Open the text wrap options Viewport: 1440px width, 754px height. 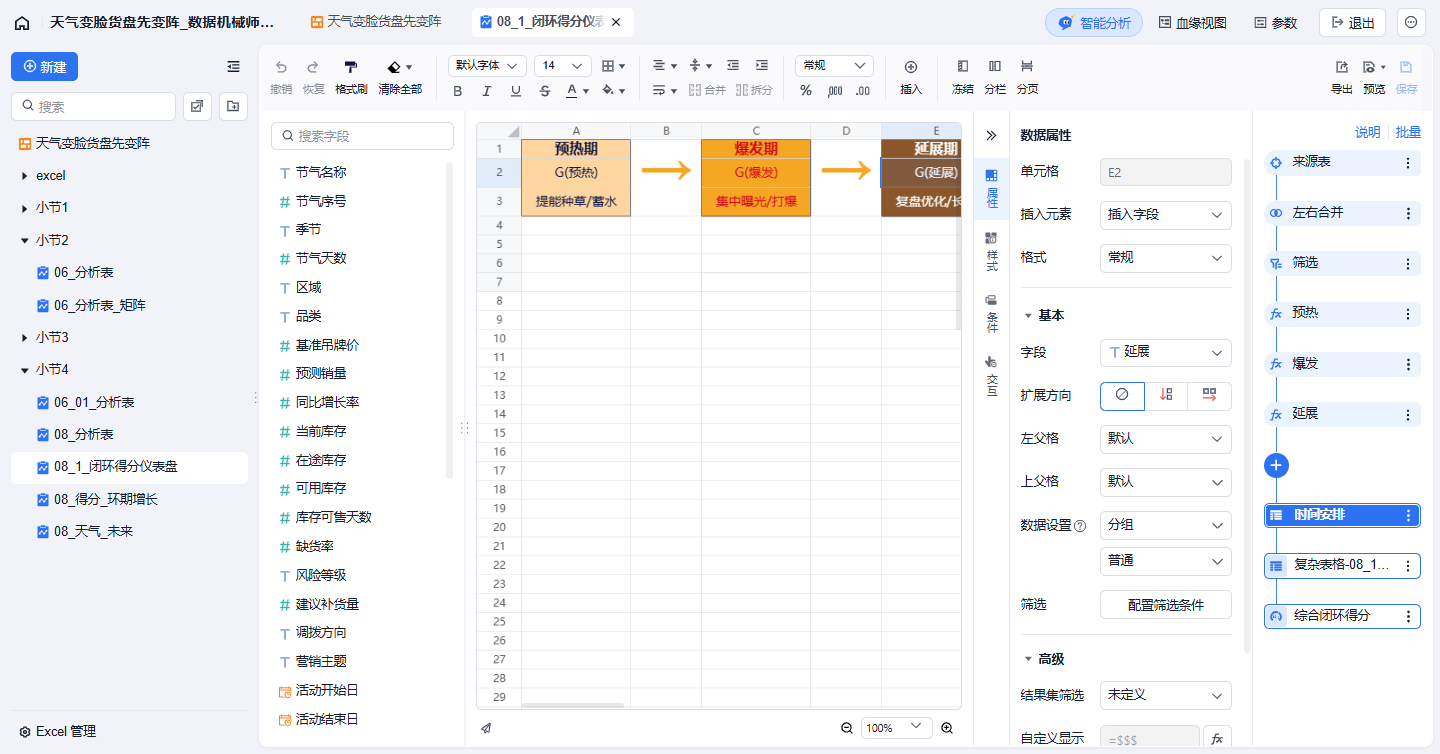(665, 91)
